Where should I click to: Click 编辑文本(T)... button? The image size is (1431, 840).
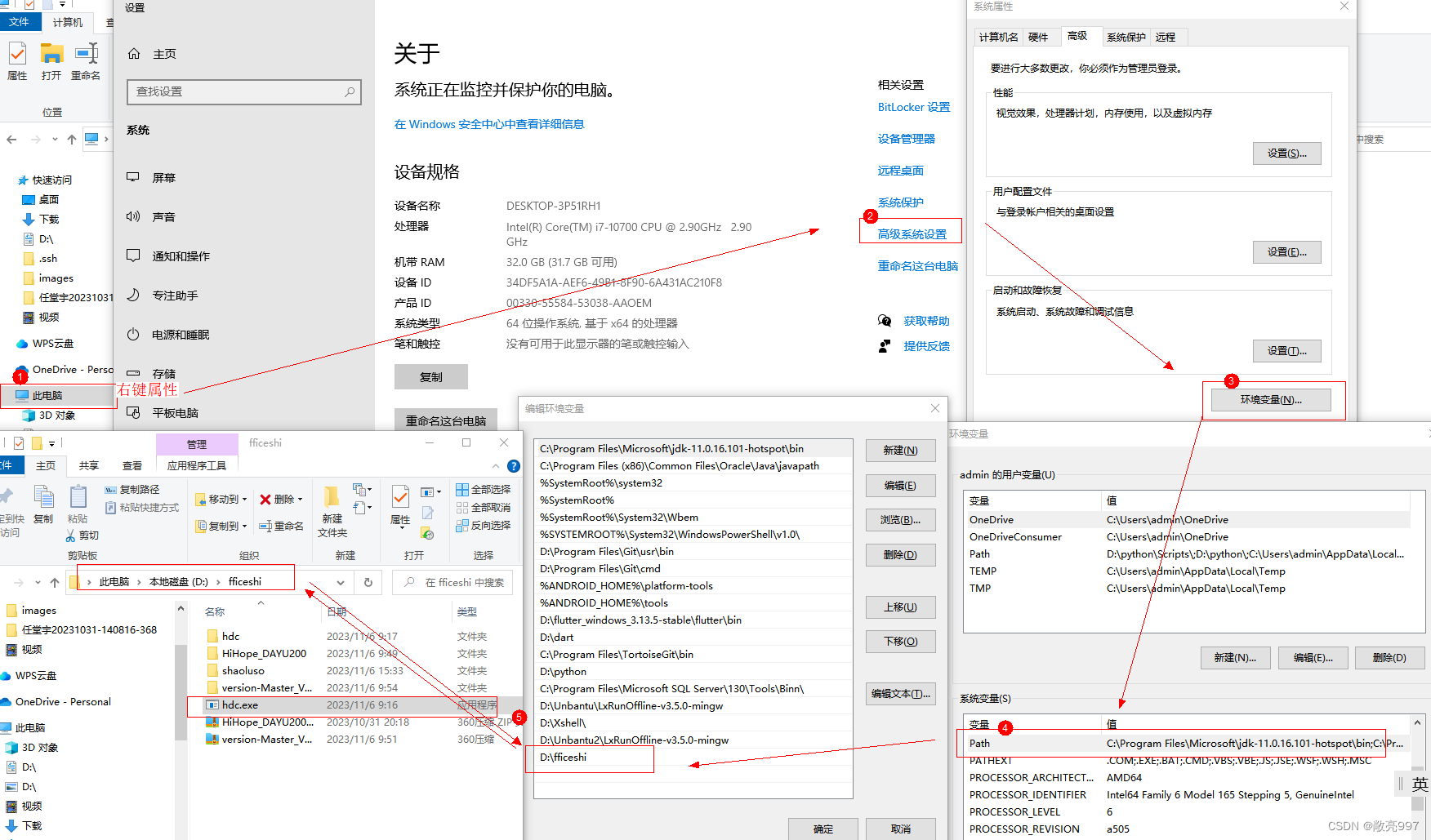click(x=900, y=694)
